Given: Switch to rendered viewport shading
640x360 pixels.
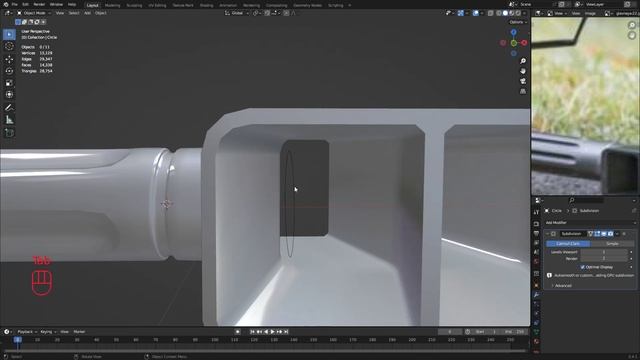Looking at the screenshot, I should point(518,13).
